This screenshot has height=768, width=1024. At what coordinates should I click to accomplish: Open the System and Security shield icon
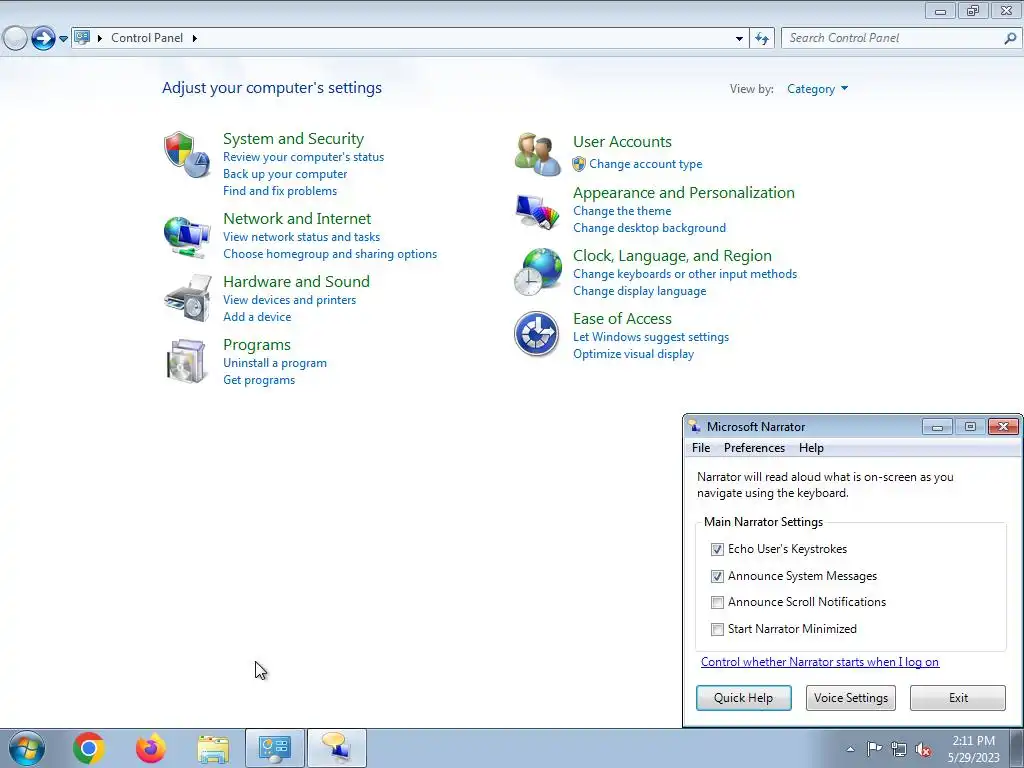click(187, 155)
